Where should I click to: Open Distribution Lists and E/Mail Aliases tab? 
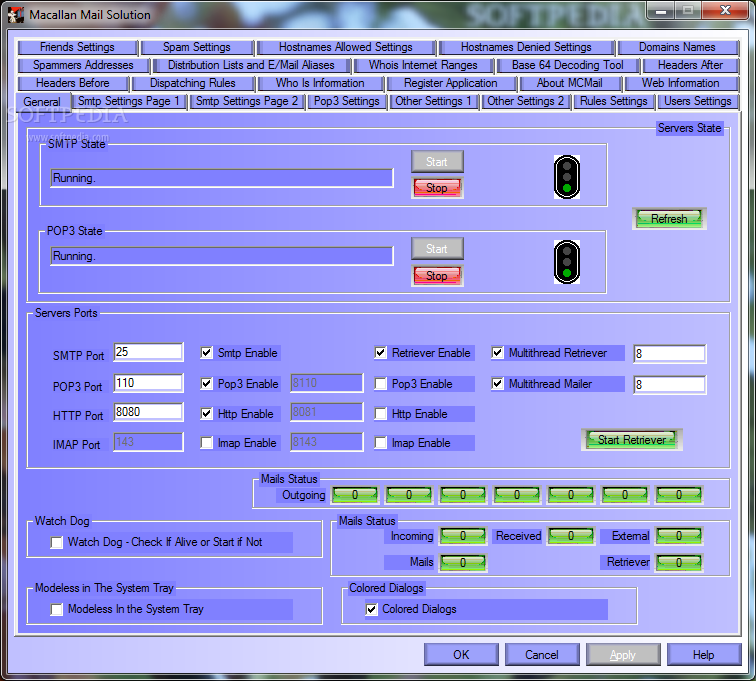251,65
